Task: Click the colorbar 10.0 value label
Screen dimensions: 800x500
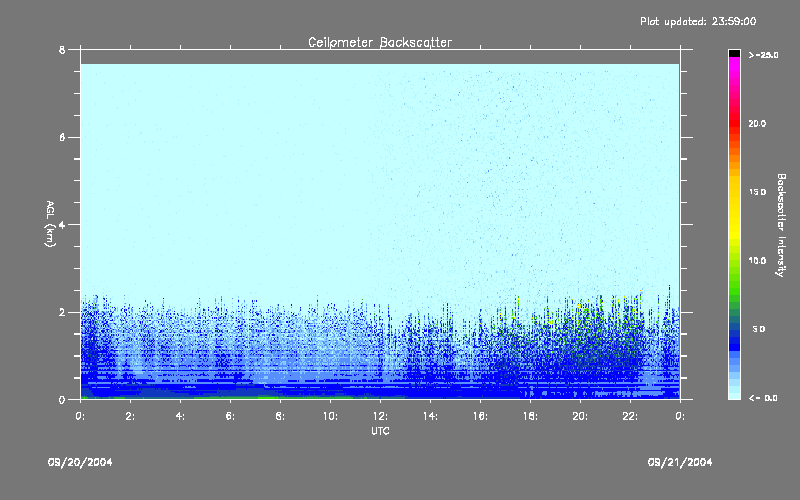Action: coord(757,261)
